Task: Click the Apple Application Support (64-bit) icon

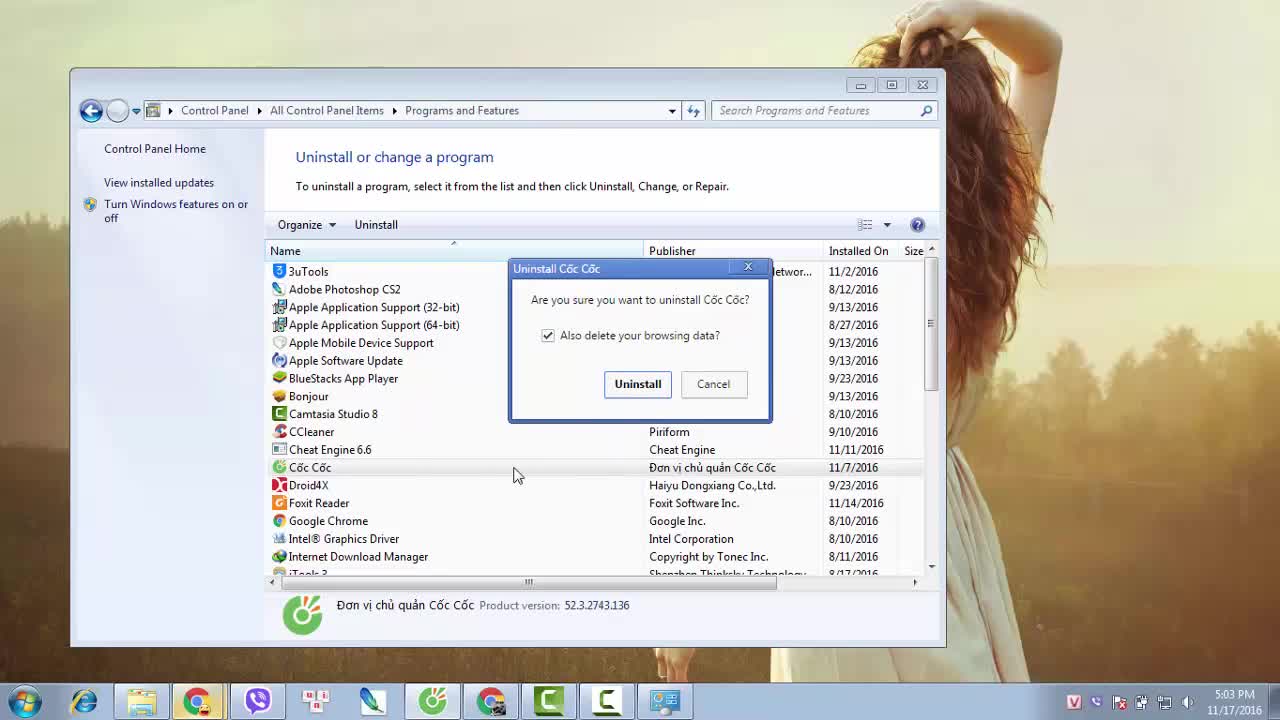Action: coord(280,325)
